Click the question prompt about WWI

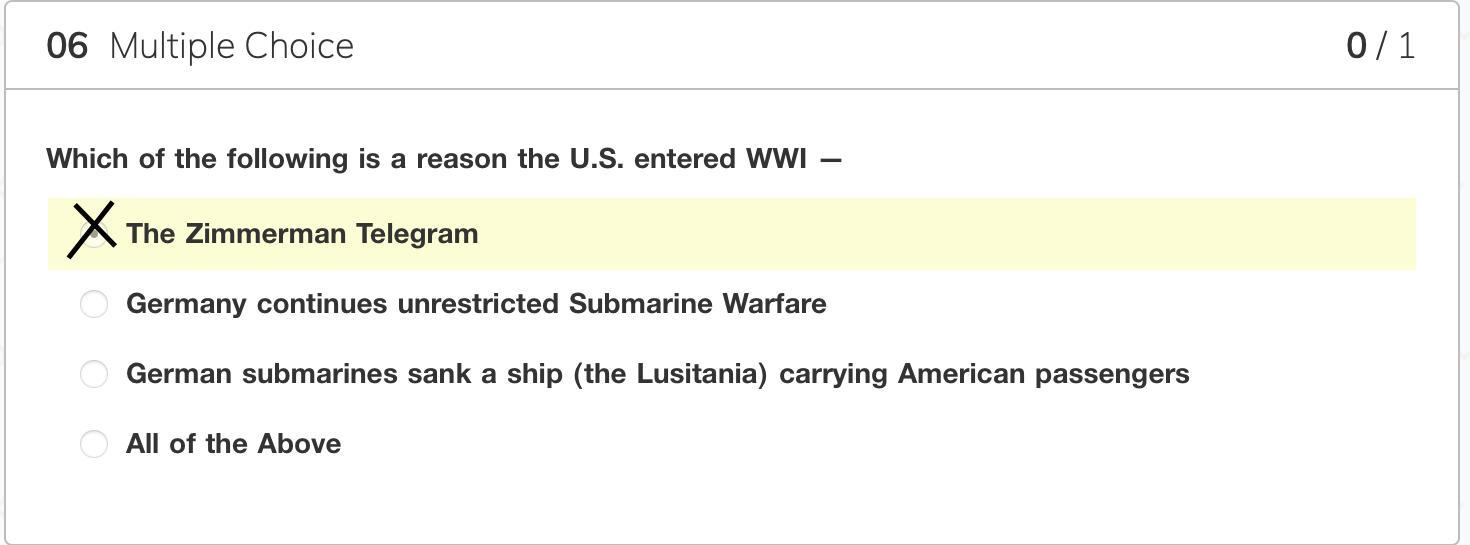[444, 159]
